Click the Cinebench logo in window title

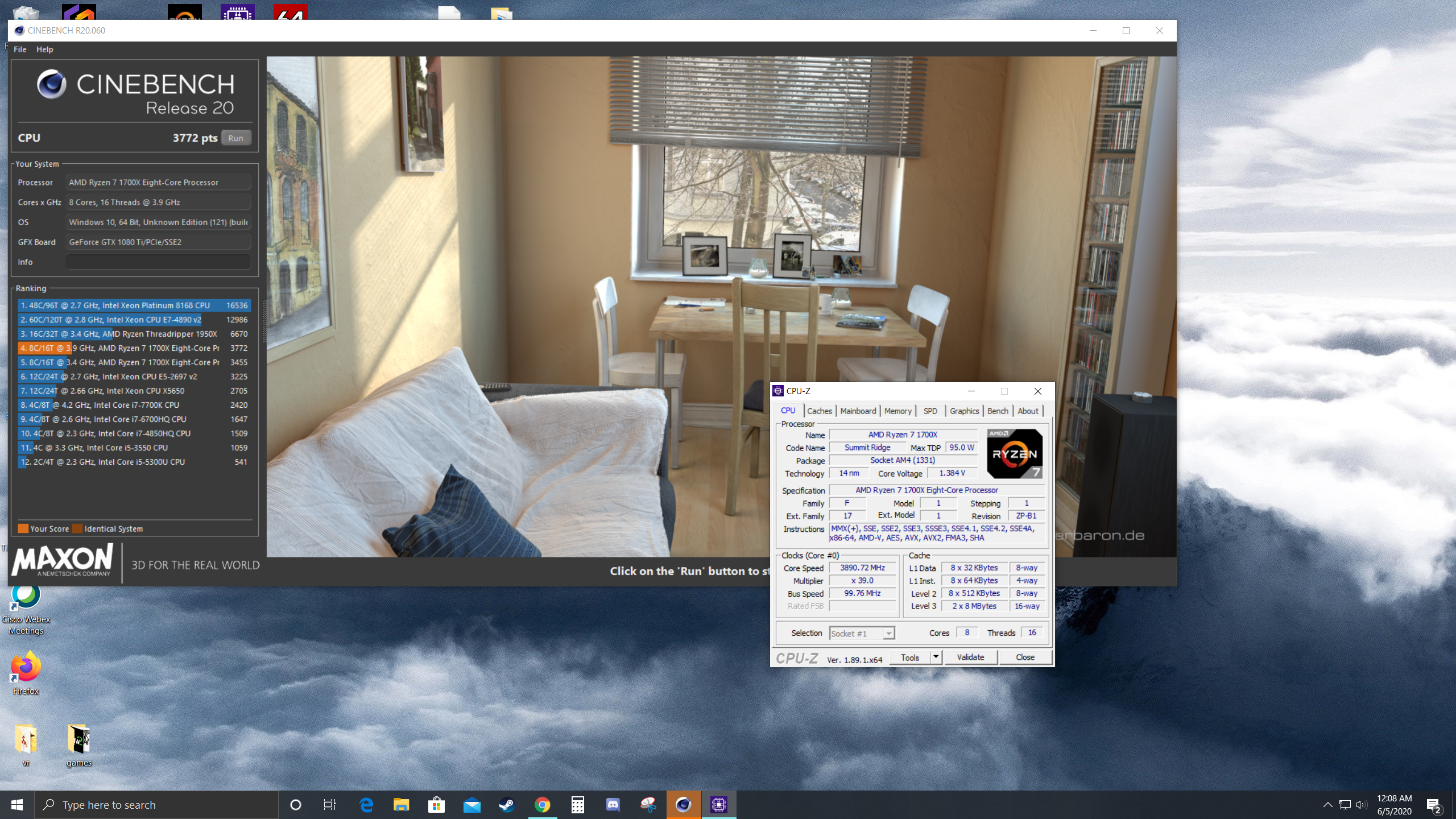click(x=19, y=31)
